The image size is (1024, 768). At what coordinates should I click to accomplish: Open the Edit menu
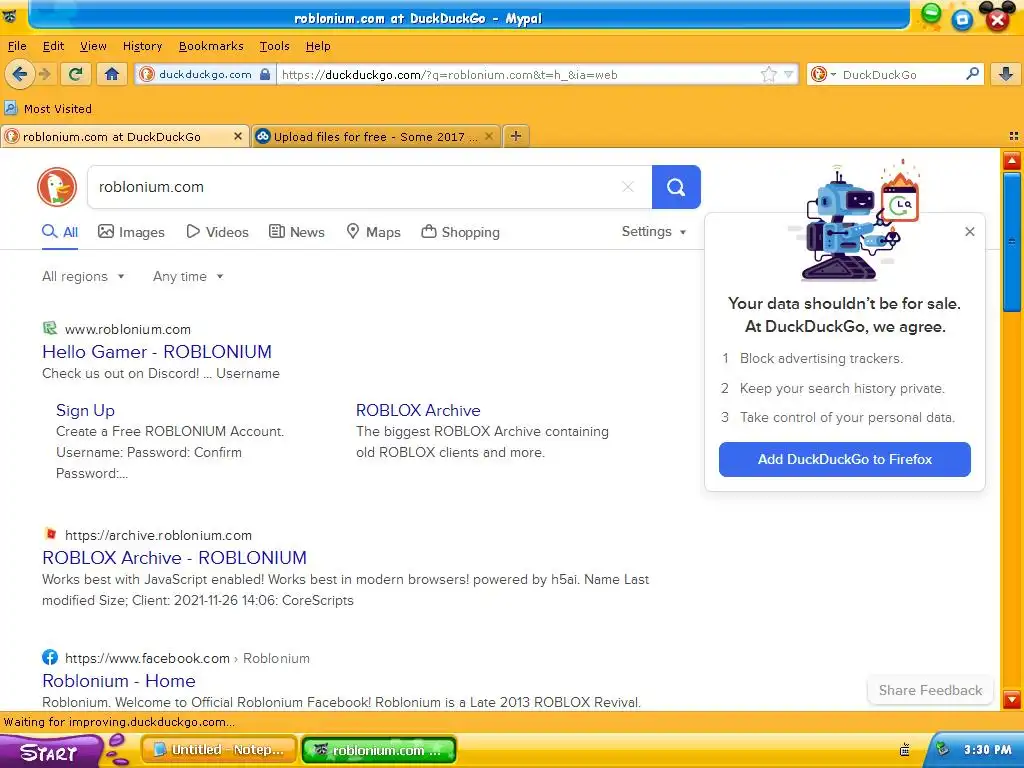click(54, 46)
